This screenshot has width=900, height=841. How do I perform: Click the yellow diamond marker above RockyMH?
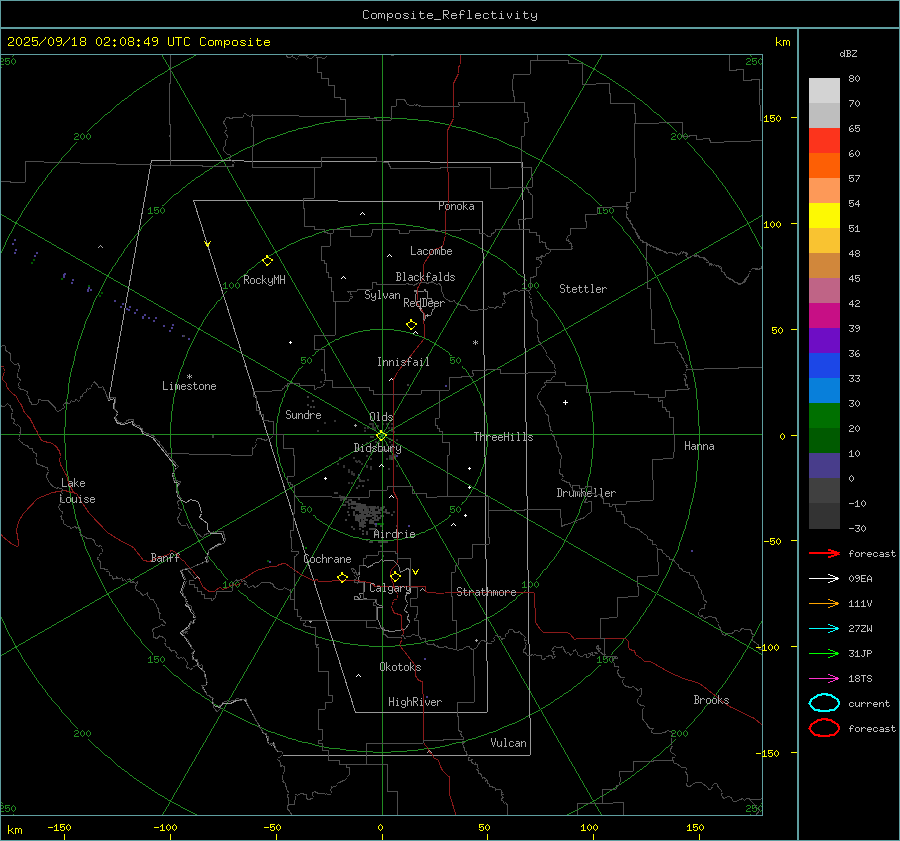tap(267, 260)
